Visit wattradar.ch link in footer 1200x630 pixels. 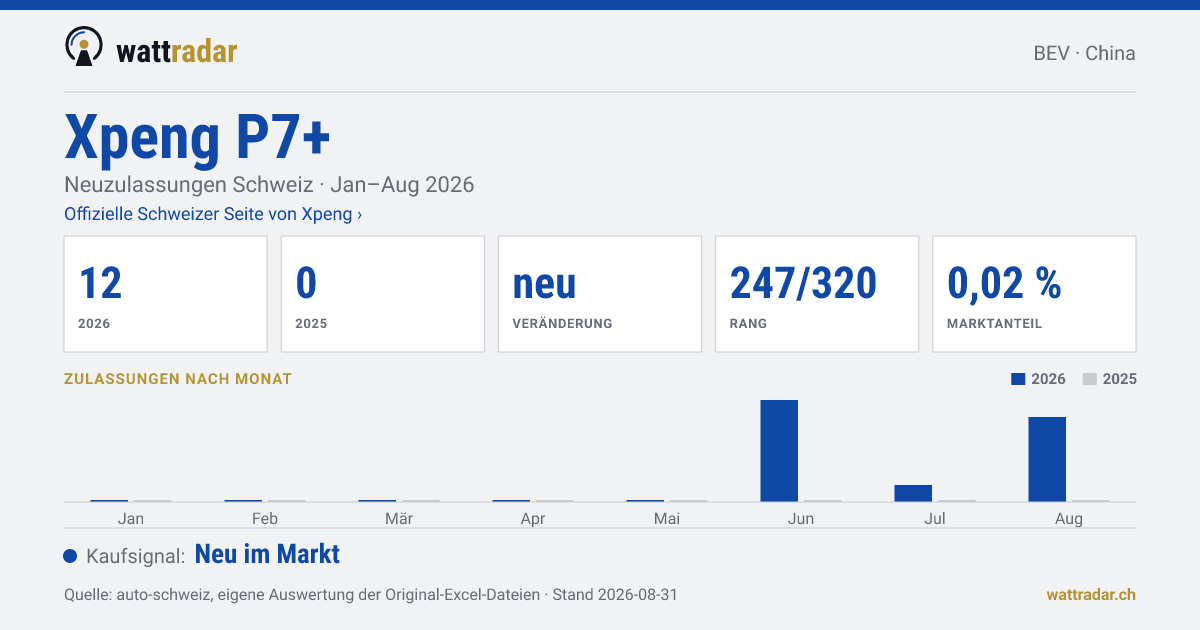(x=1091, y=594)
